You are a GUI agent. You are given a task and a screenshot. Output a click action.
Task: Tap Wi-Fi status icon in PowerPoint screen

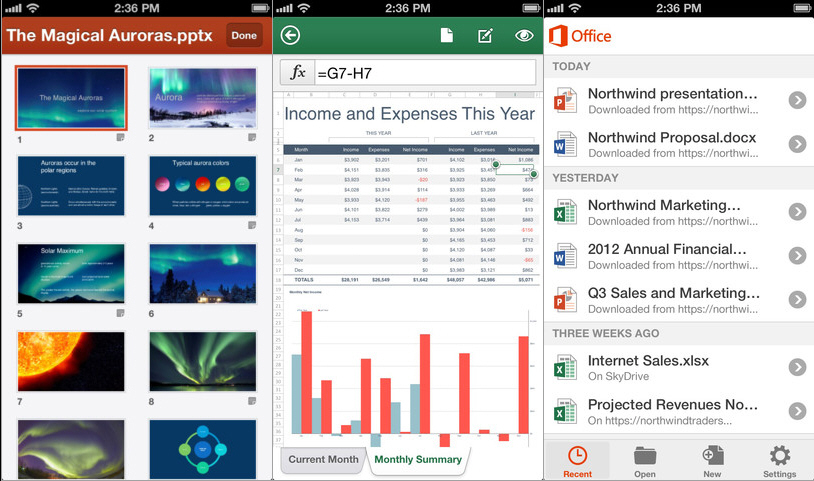click(x=33, y=8)
